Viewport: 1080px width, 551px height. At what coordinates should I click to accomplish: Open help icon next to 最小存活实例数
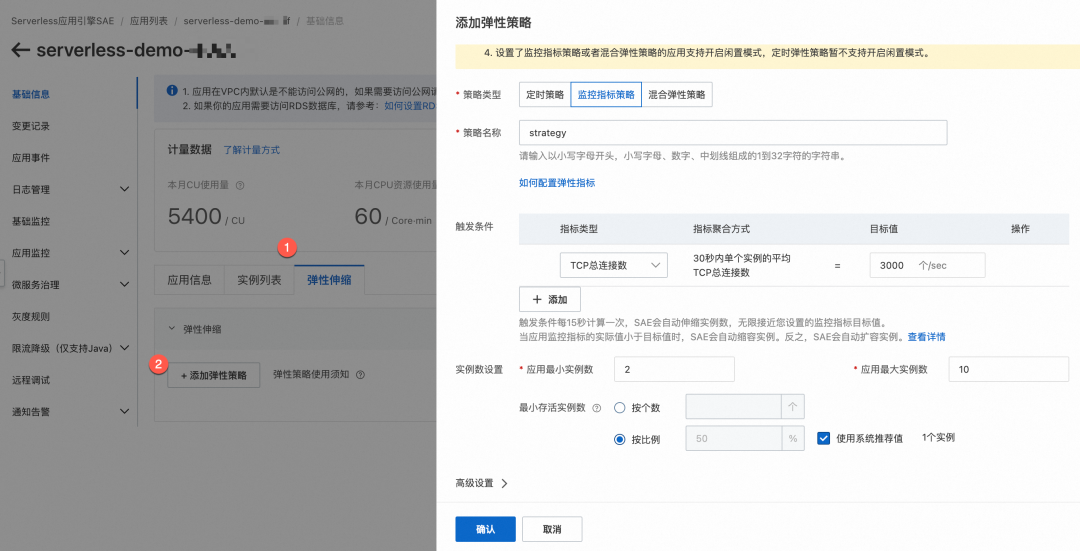[596, 408]
